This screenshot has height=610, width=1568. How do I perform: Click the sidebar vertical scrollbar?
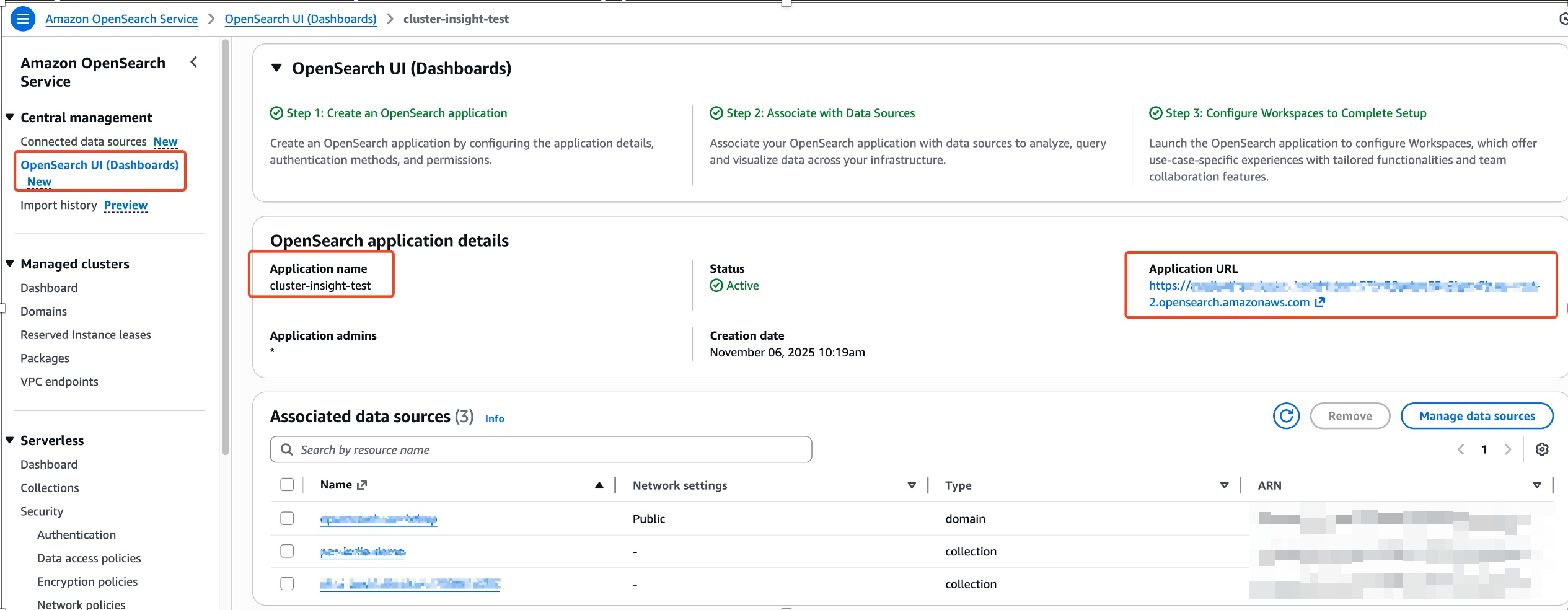(x=226, y=248)
